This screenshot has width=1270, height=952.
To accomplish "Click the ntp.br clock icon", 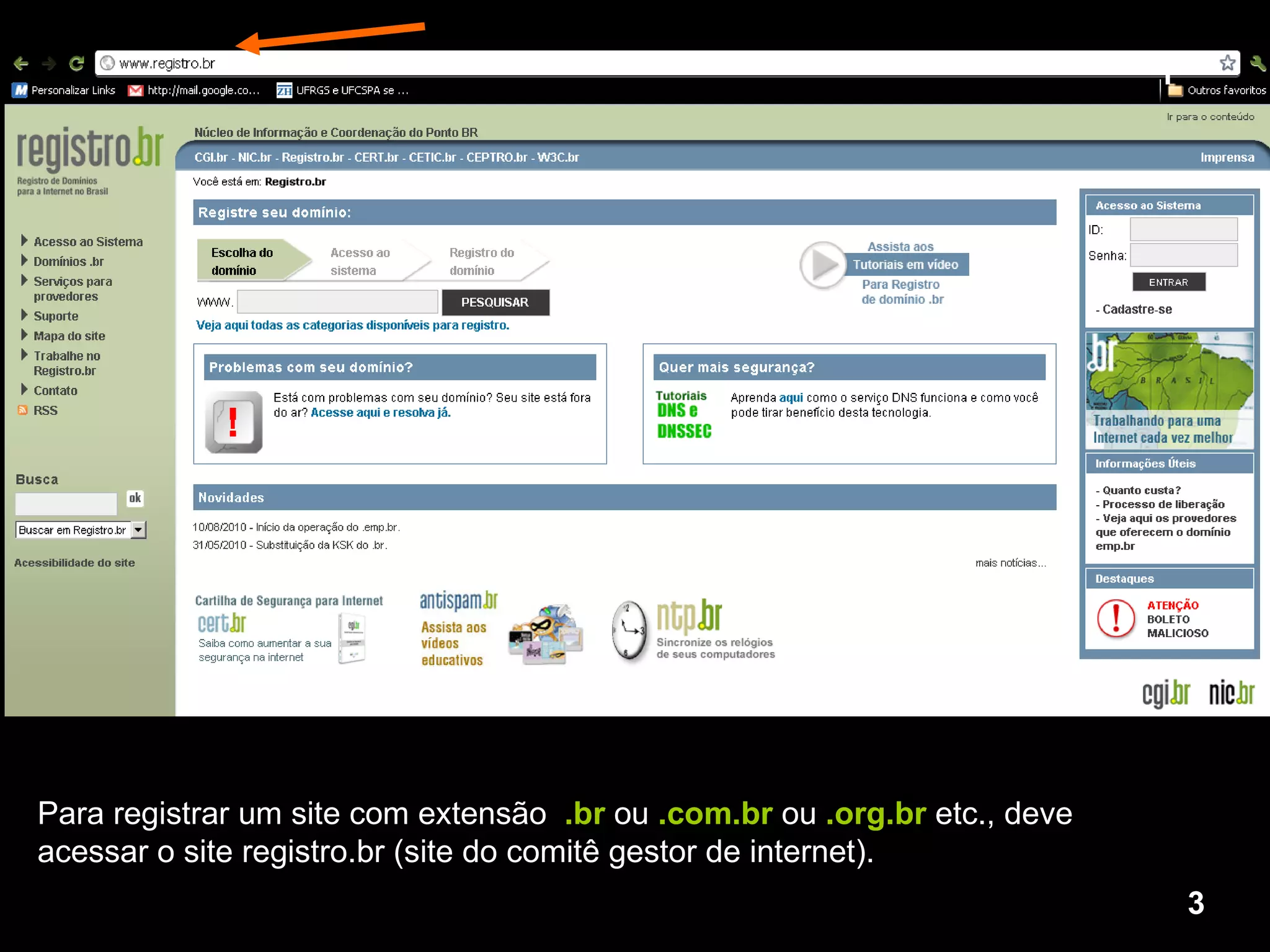I will pos(629,631).
